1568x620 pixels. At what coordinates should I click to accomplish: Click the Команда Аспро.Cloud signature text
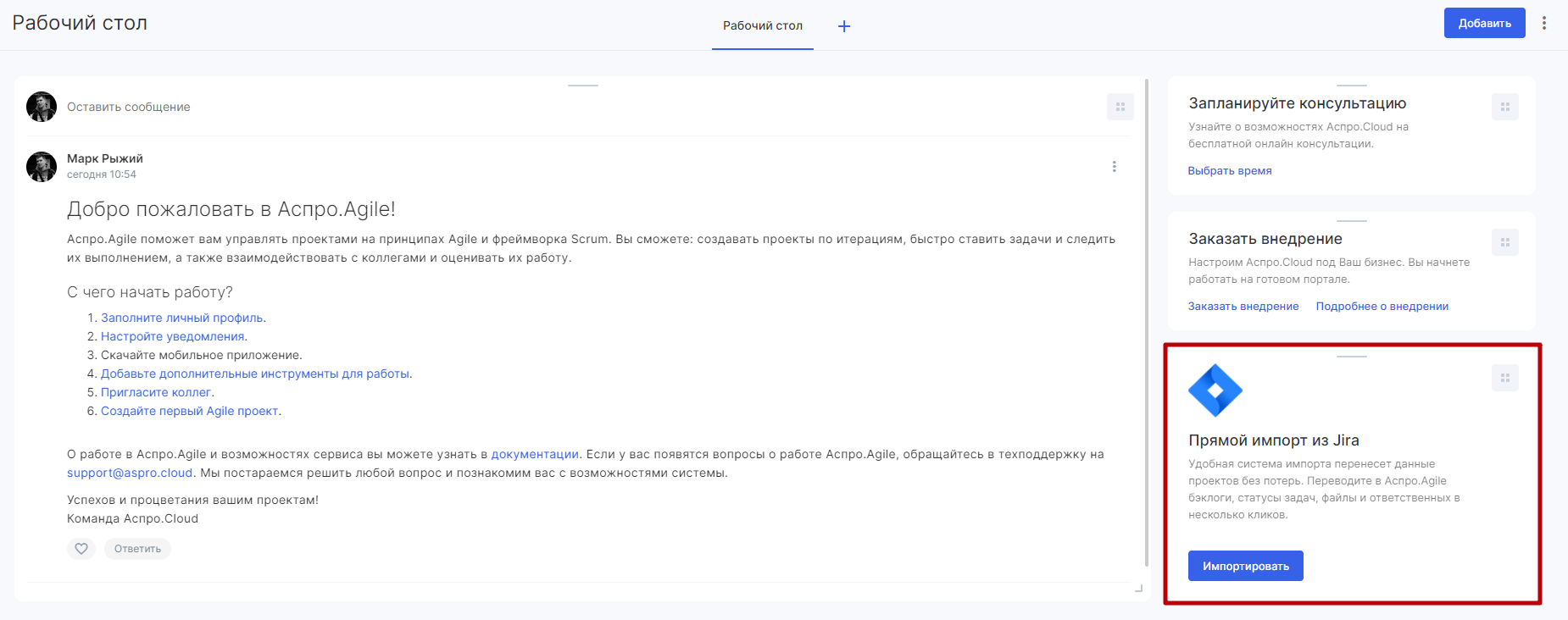coord(132,518)
